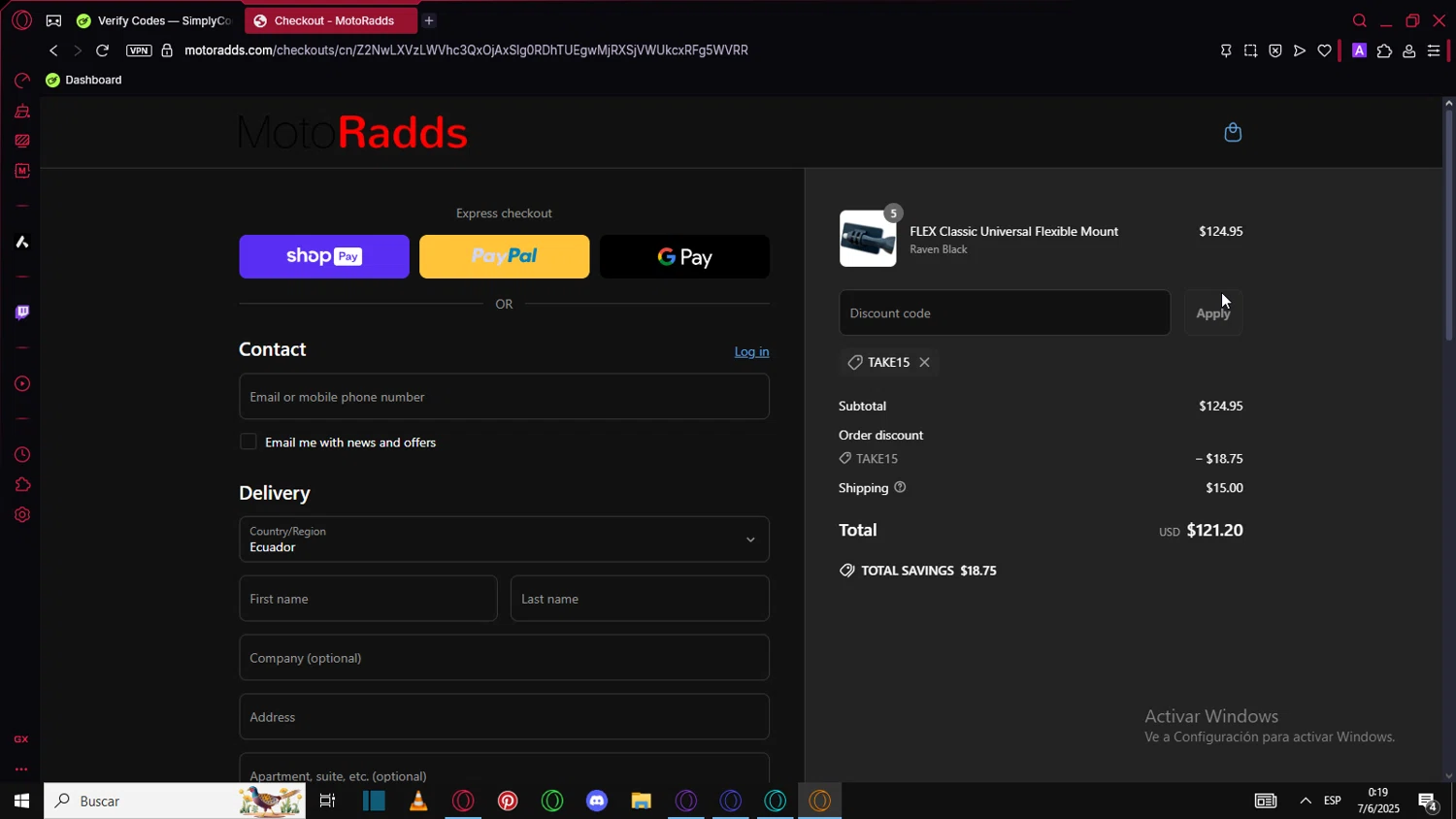Open the sidebar player icon

21,384
